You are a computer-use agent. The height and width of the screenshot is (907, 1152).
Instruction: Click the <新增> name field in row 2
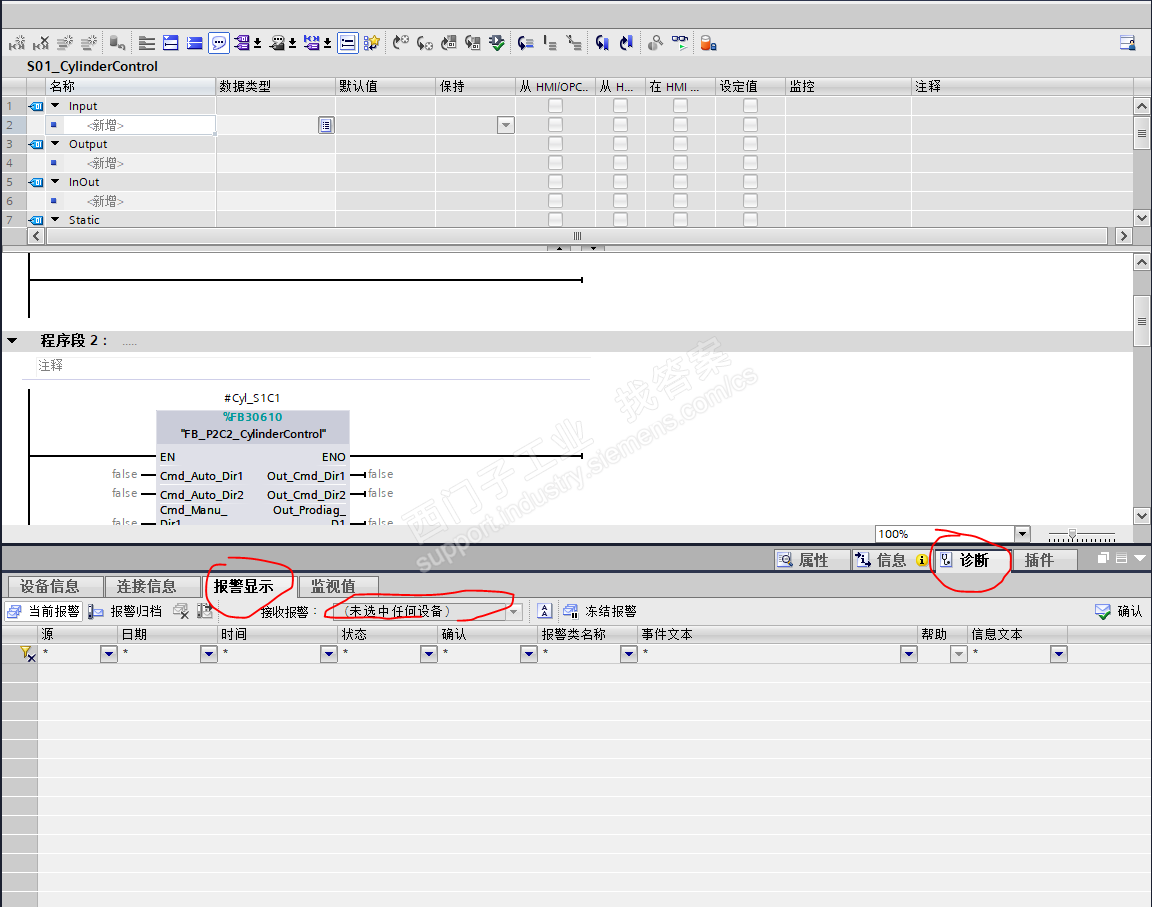[x=131, y=126]
